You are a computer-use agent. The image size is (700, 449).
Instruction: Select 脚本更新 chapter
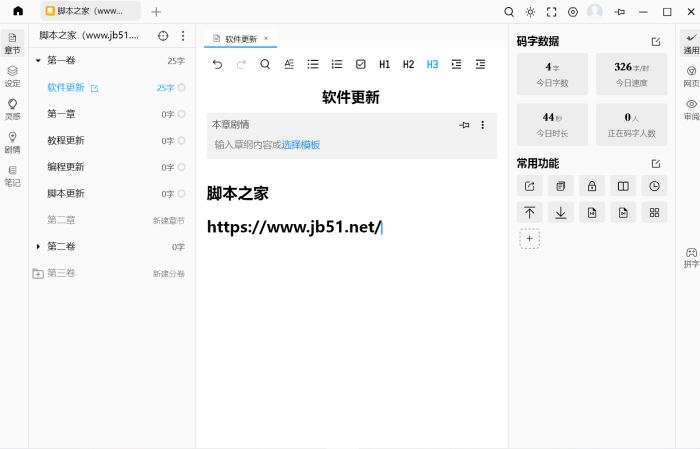coord(66,194)
